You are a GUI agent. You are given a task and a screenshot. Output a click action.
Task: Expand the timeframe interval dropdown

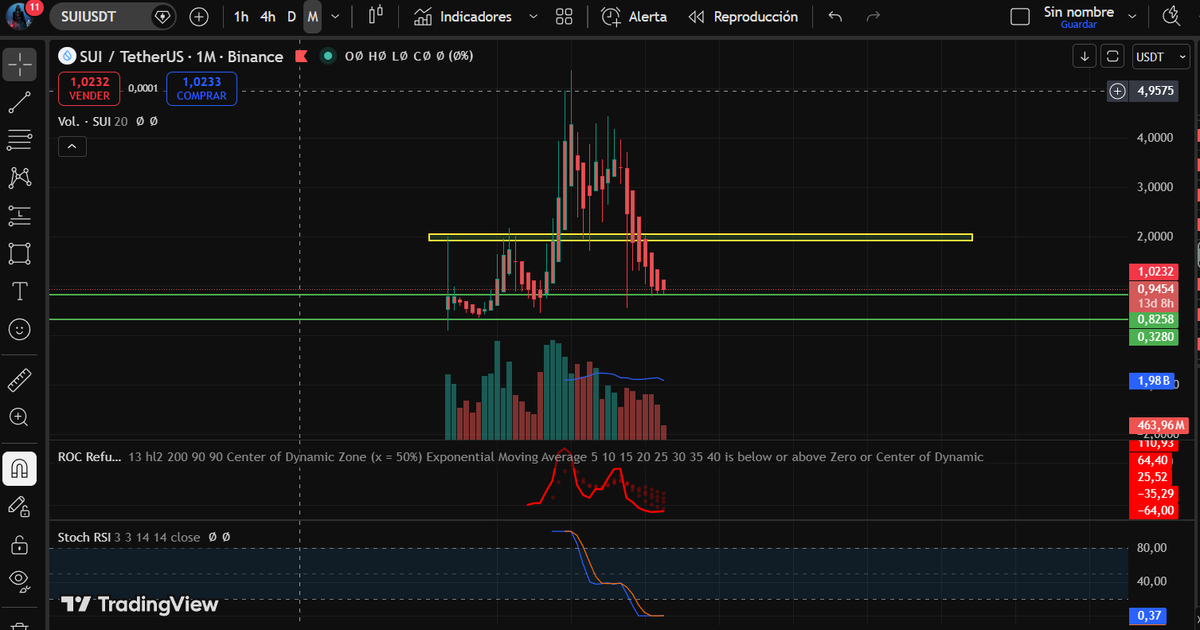click(x=335, y=17)
